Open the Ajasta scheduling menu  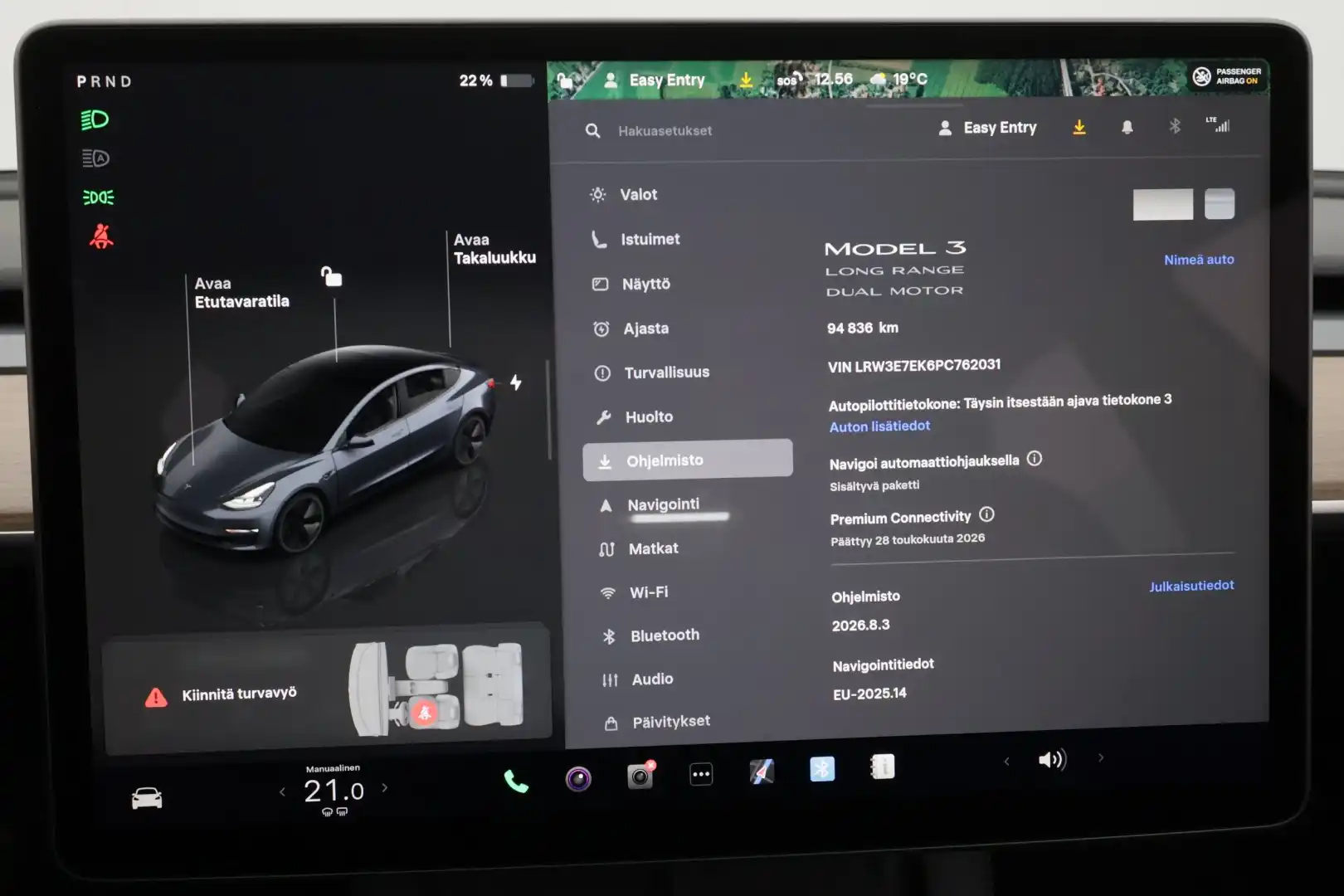click(x=631, y=329)
